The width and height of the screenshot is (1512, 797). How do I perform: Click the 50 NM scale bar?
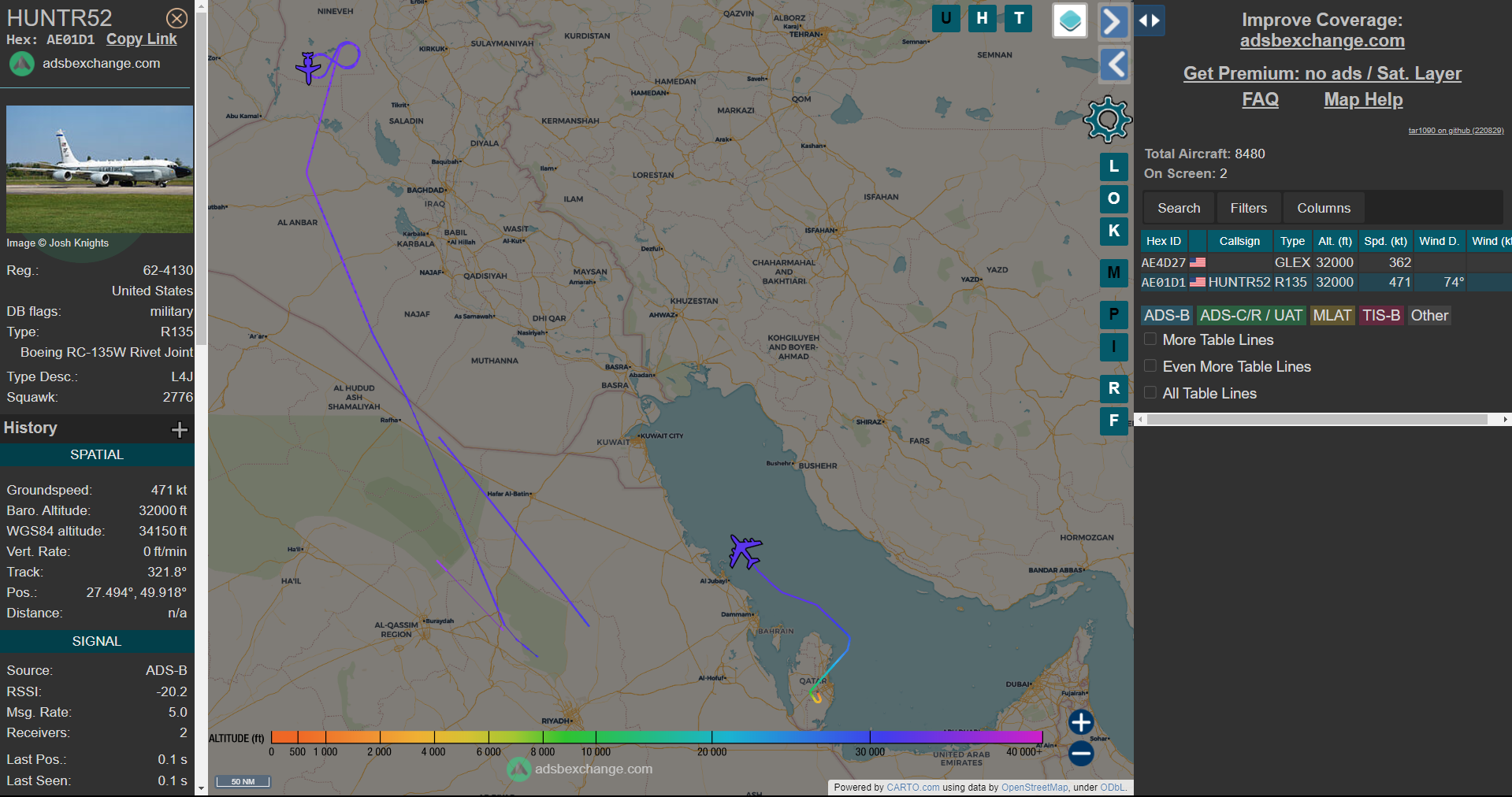click(x=243, y=781)
